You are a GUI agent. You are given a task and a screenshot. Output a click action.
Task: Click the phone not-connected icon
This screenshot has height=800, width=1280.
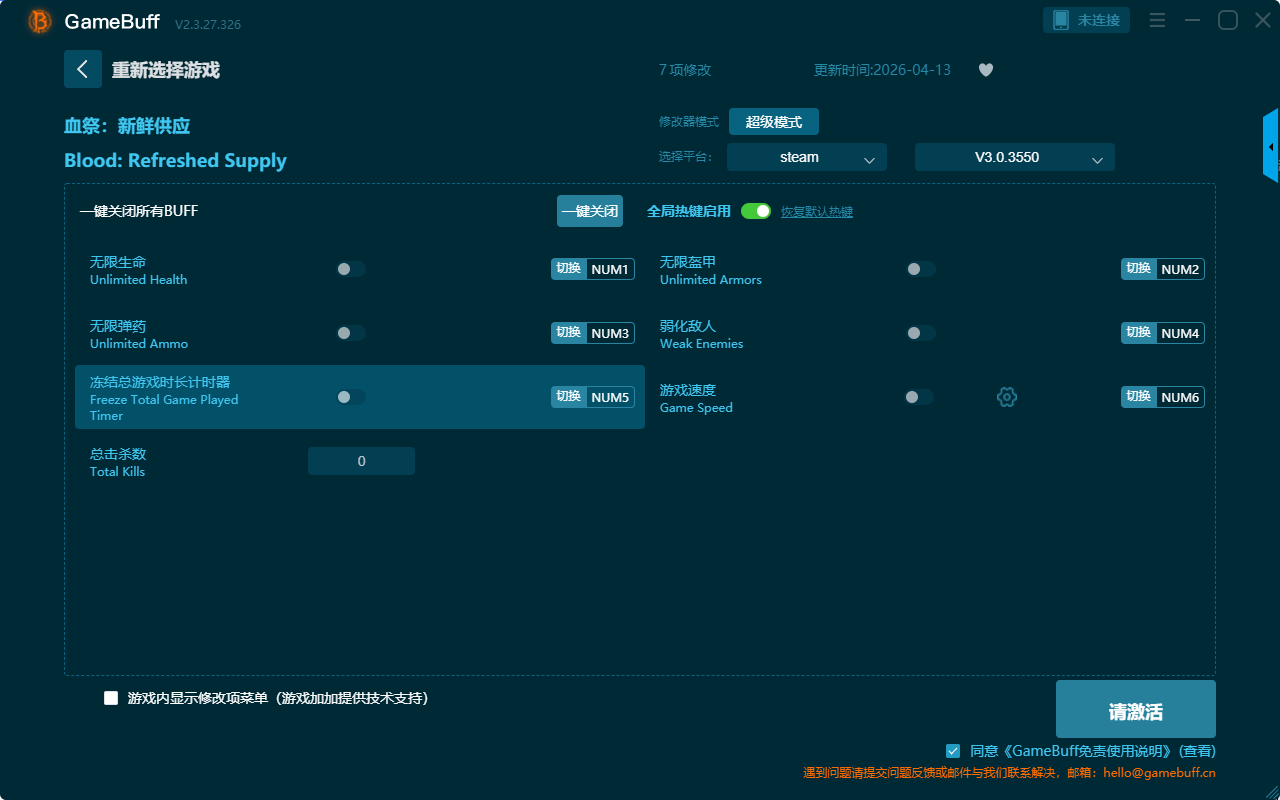[x=1061, y=20]
